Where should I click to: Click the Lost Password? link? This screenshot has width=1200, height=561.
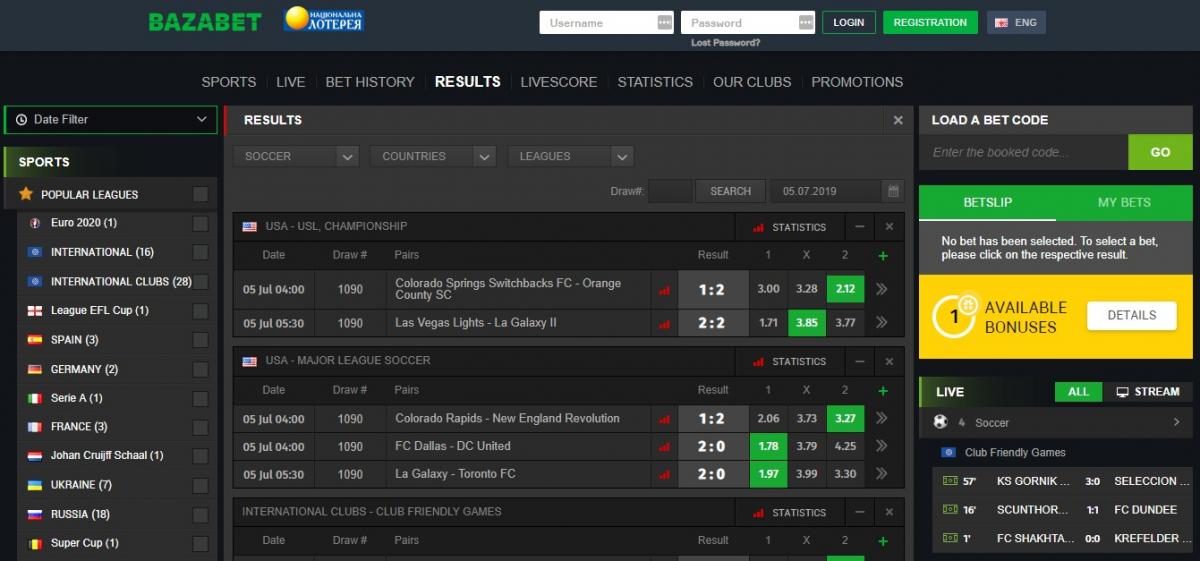(x=725, y=43)
